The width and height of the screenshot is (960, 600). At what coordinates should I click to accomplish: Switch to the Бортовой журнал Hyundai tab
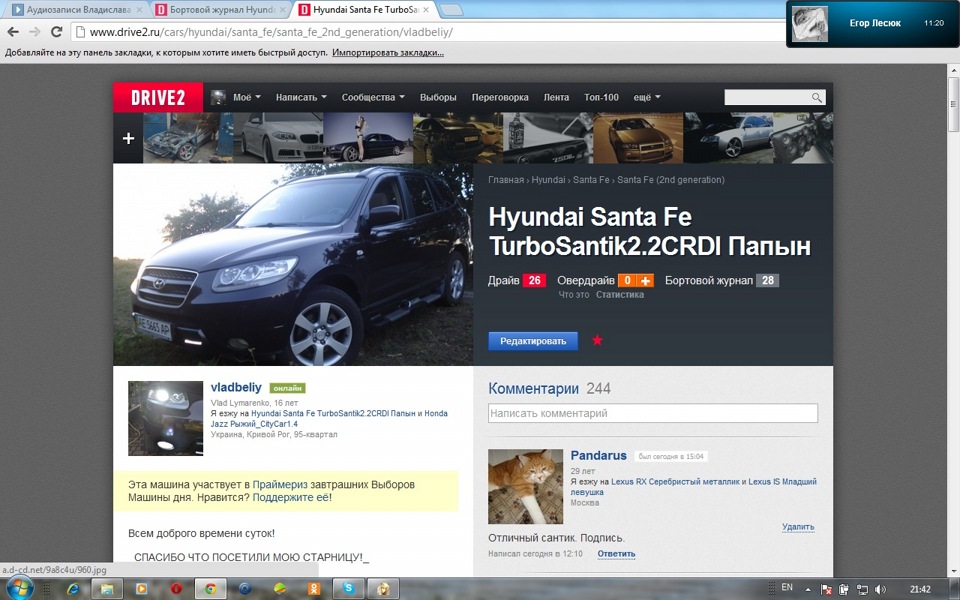[220, 10]
